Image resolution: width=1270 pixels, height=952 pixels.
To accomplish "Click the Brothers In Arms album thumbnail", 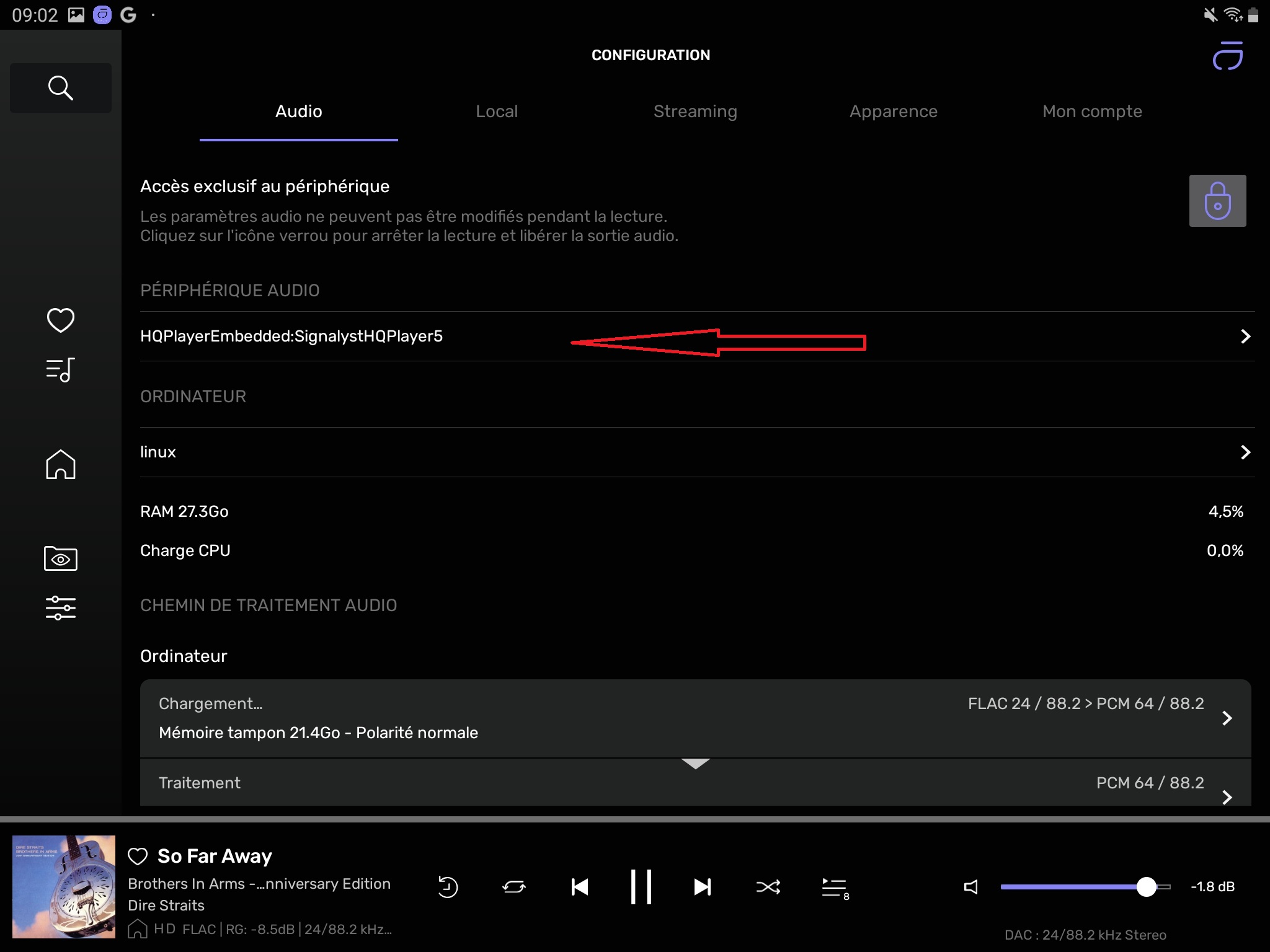I will [x=64, y=886].
